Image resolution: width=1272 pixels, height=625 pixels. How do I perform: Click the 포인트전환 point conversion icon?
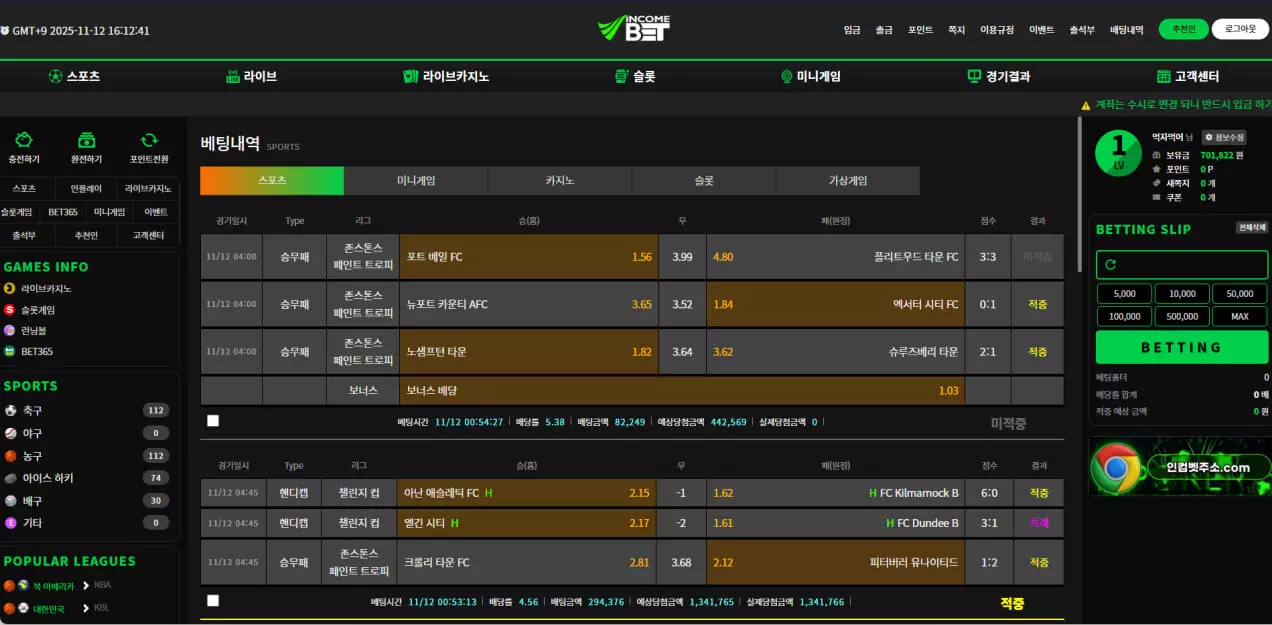pyautogui.click(x=149, y=141)
